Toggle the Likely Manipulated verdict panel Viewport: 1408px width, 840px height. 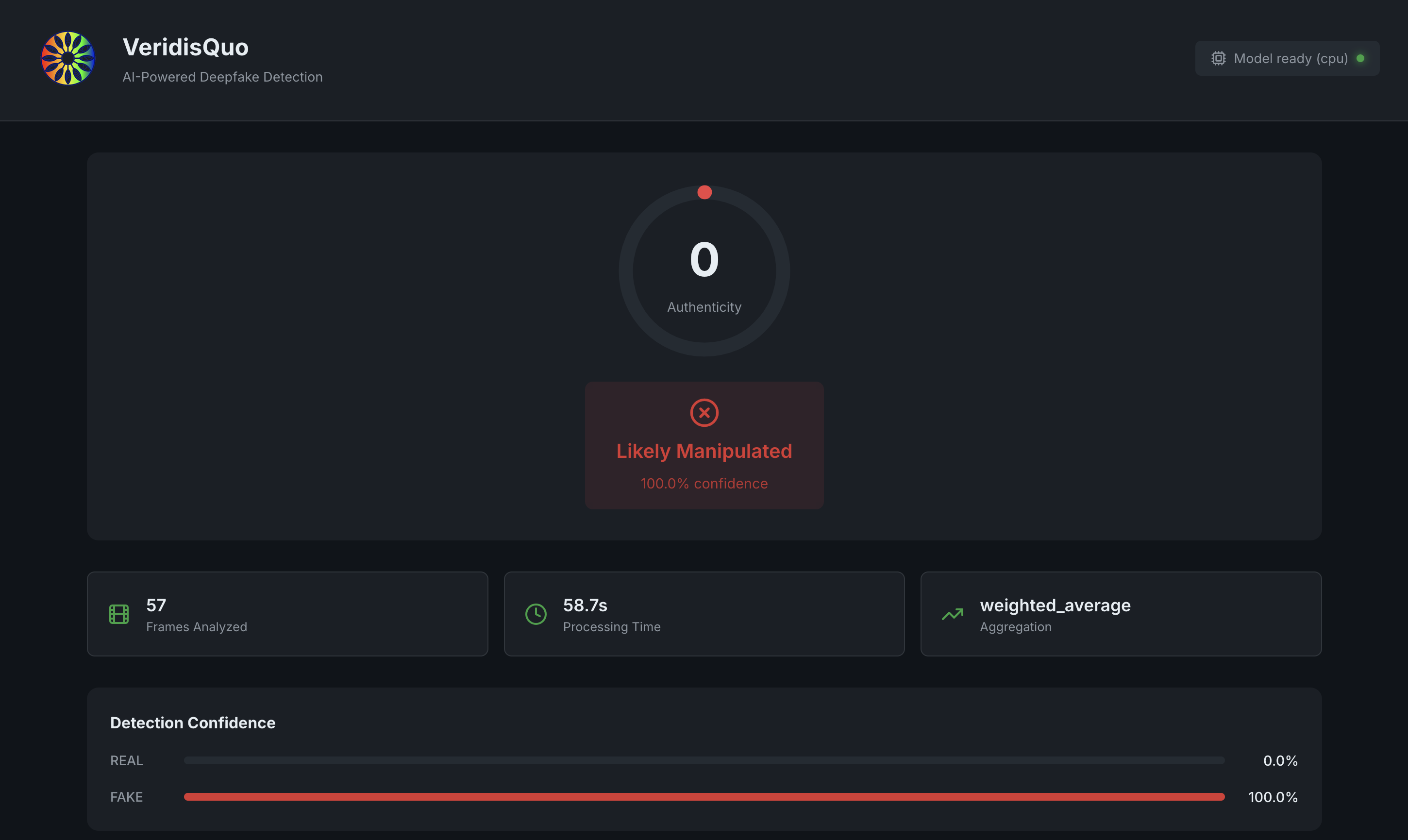704,445
